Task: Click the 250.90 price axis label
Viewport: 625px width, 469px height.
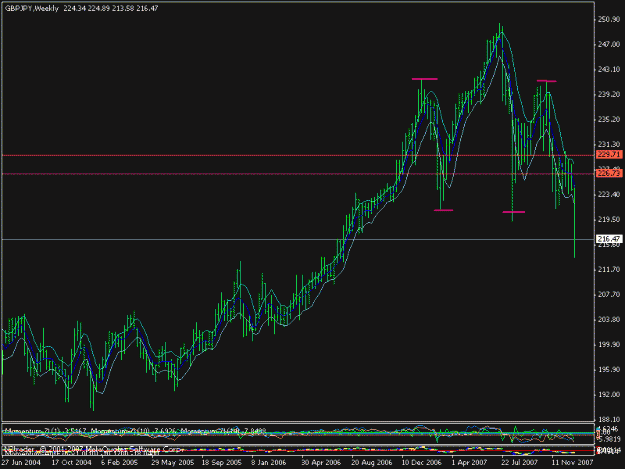Action: pos(609,20)
